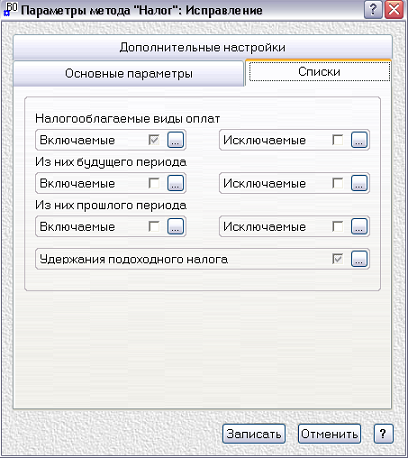Image resolution: width=408 pixels, height=458 pixels.
Task: Toggle Удержания подоходного налога checkbox
Action: click(337, 259)
